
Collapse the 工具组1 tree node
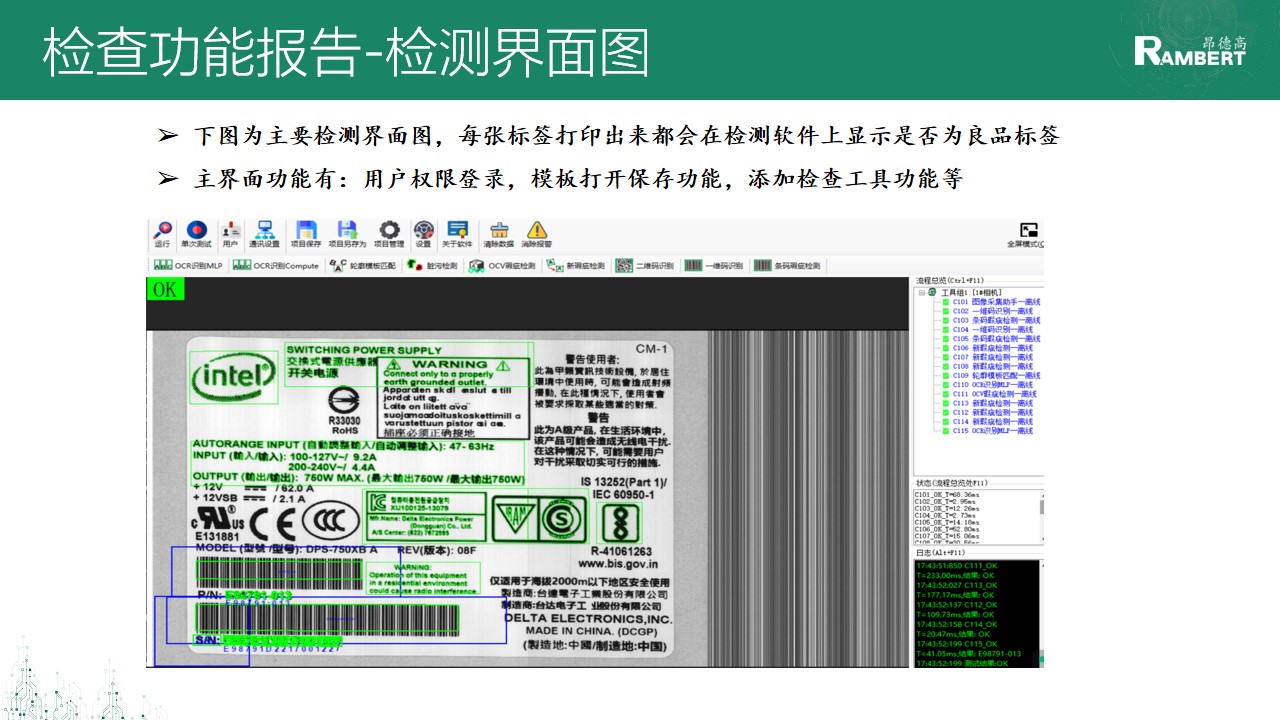click(x=922, y=292)
